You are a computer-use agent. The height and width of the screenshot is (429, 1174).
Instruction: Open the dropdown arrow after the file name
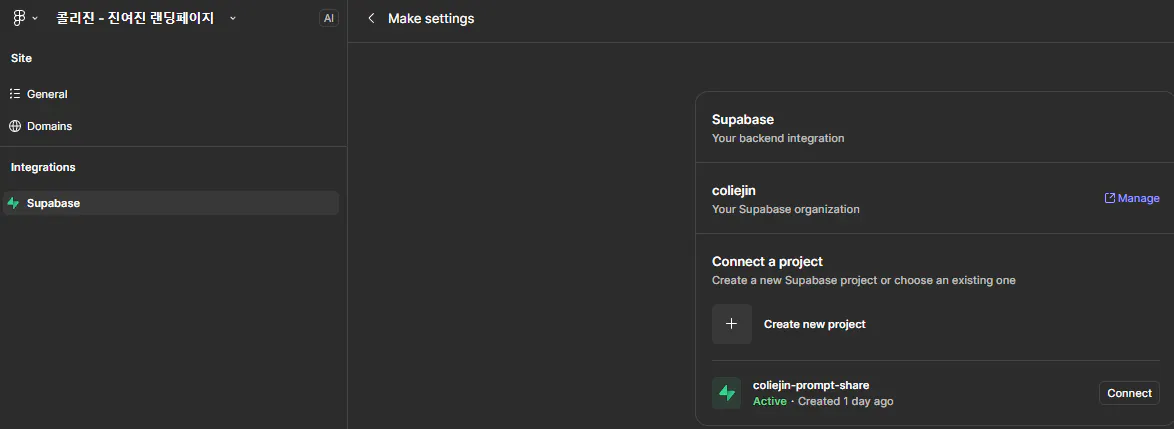(x=233, y=18)
